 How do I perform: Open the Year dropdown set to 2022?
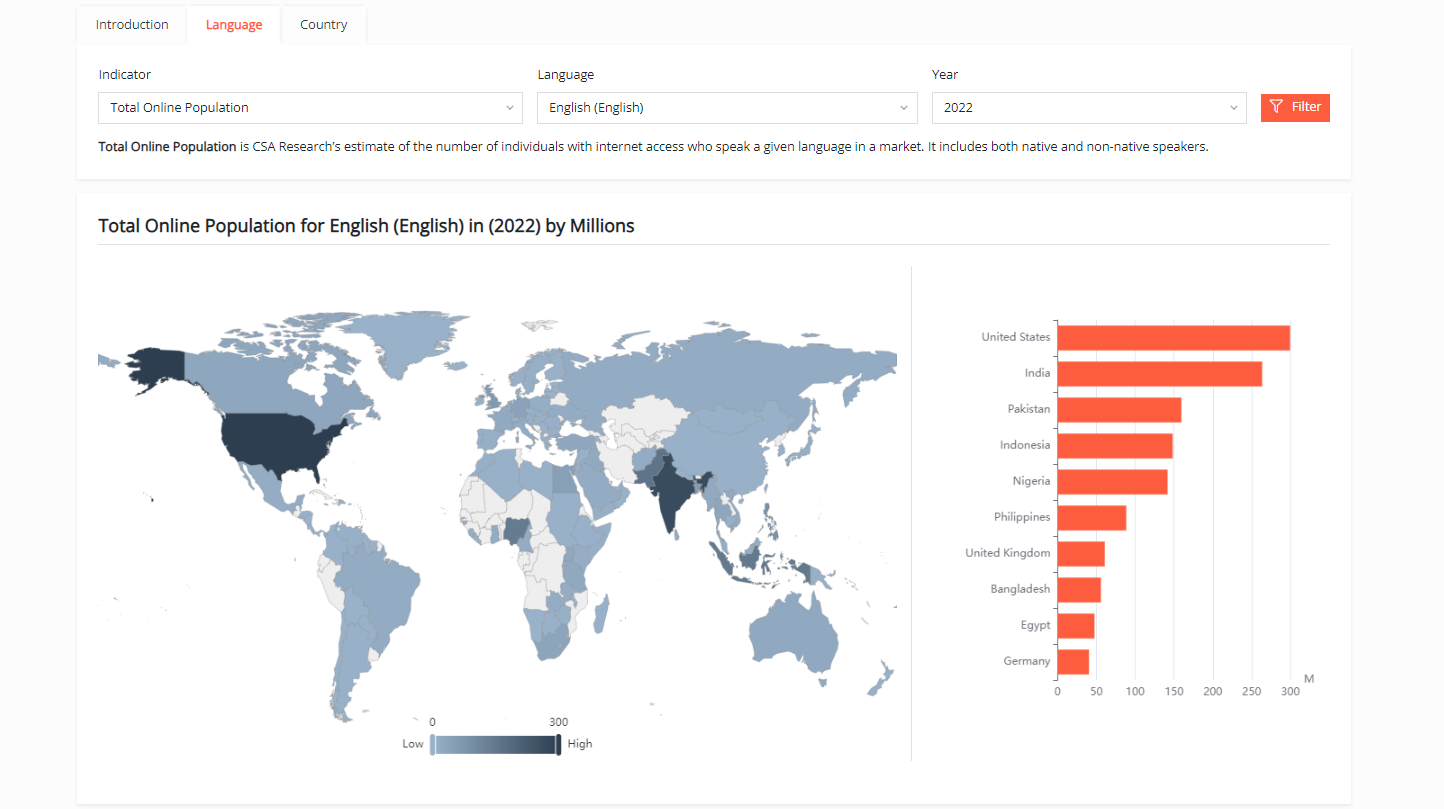pyautogui.click(x=1089, y=108)
